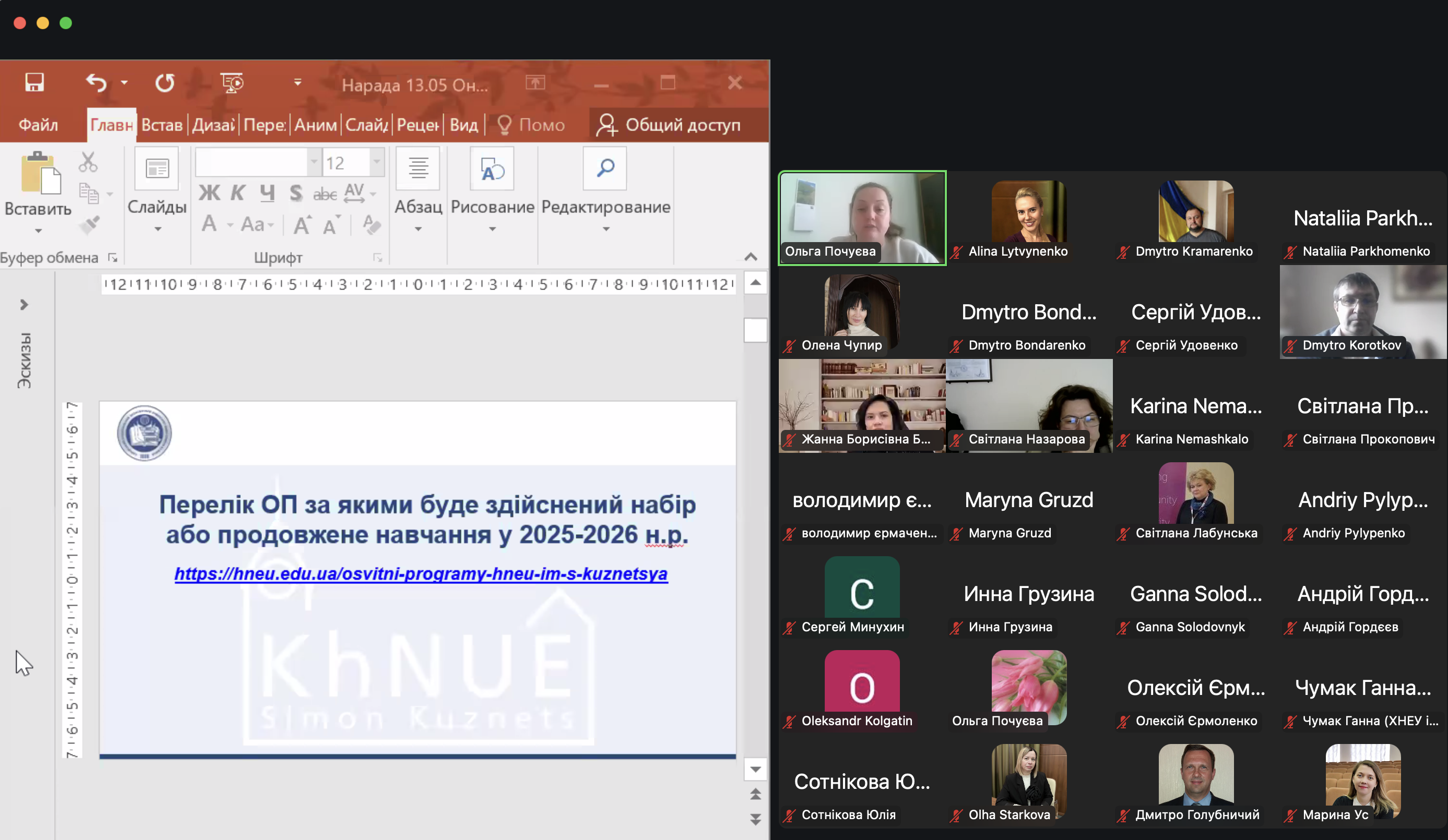
Task: Click the Помощник lightbulb search field
Action: pyautogui.click(x=531, y=125)
